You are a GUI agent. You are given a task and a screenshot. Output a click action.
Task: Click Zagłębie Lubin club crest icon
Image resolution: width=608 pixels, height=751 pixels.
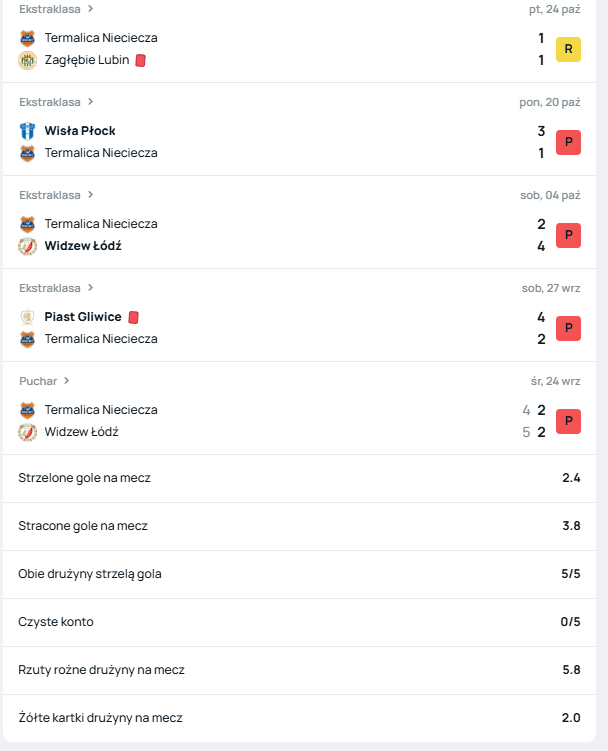click(27, 60)
